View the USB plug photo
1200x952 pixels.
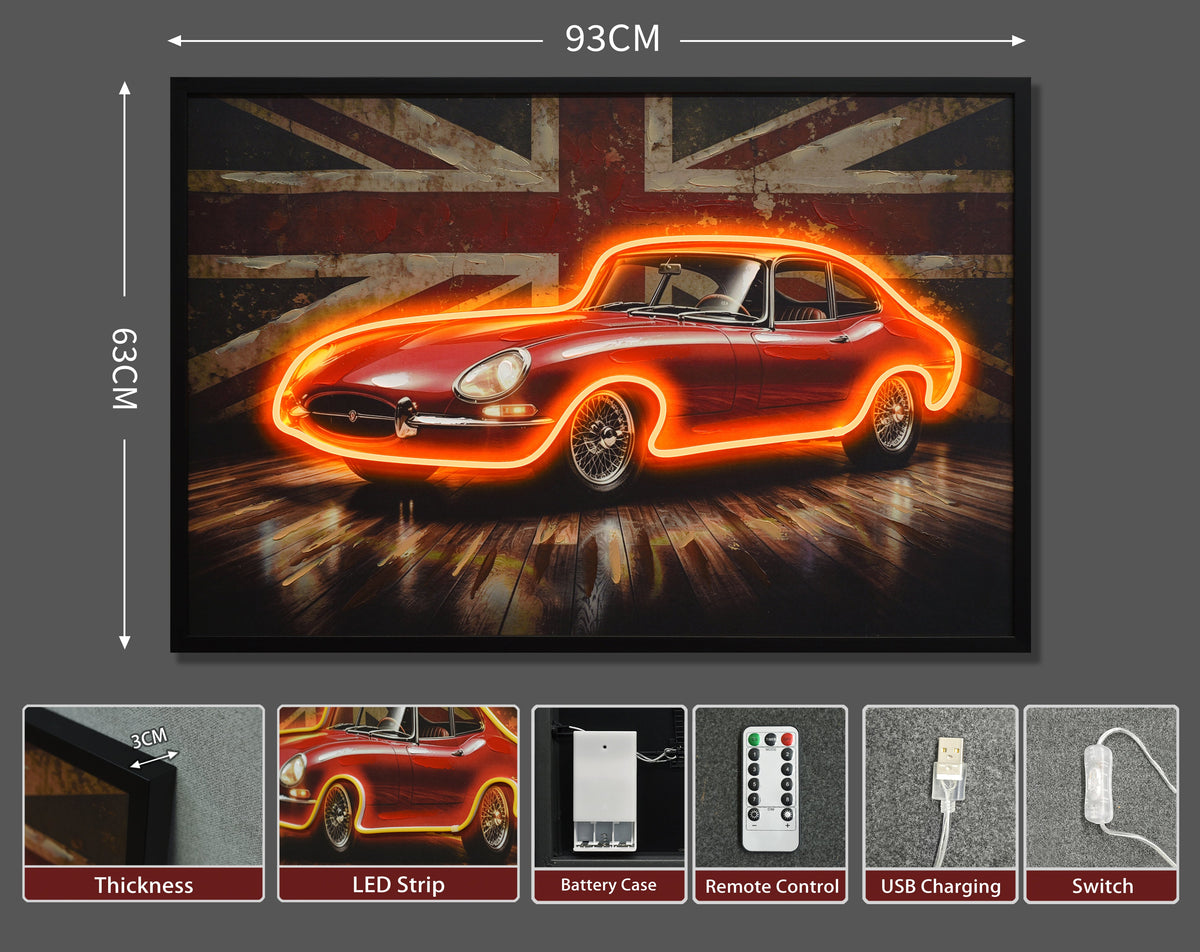coord(940,786)
